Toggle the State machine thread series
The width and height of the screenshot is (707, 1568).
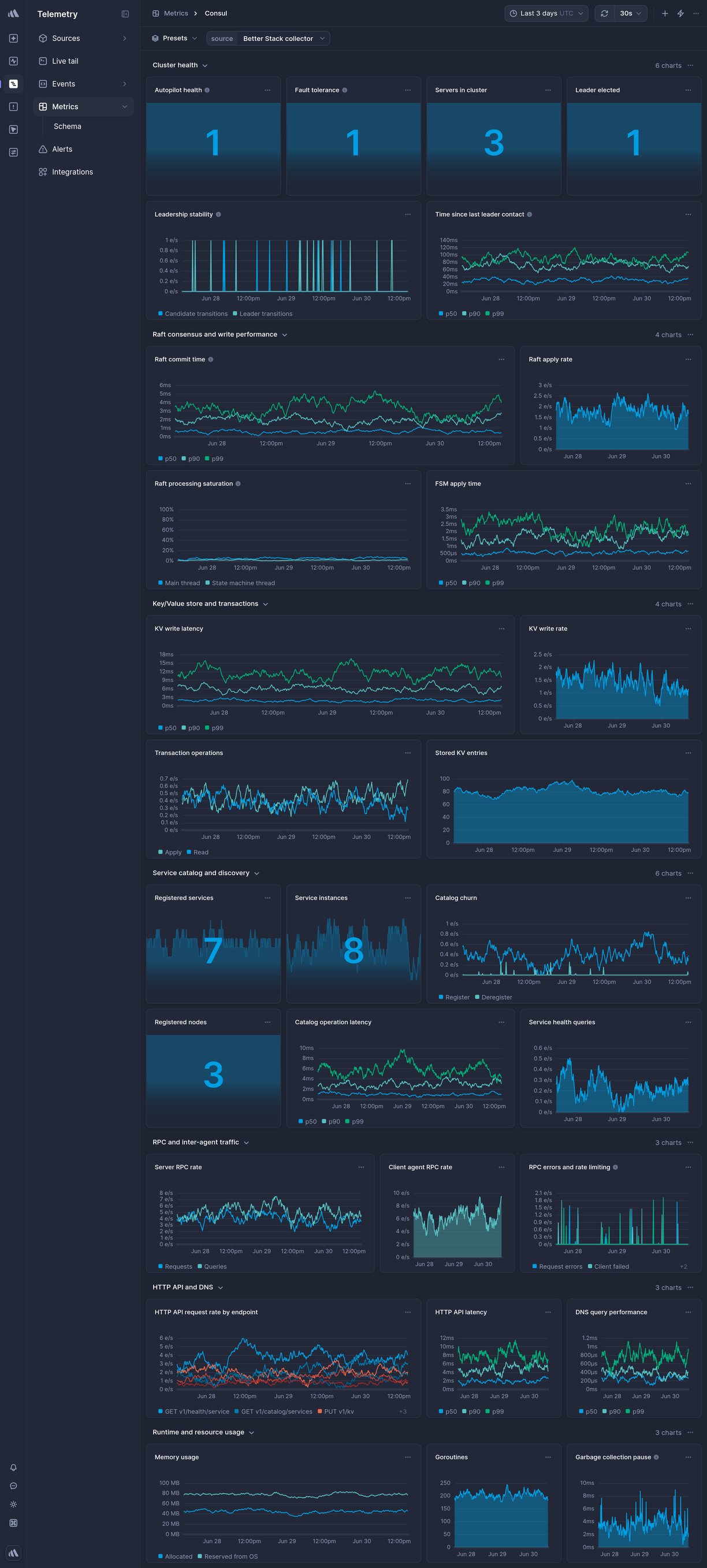(240, 583)
